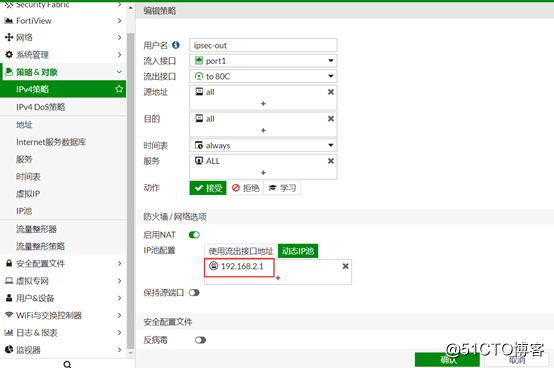Open IPv4策略 menu item

(x=63, y=89)
